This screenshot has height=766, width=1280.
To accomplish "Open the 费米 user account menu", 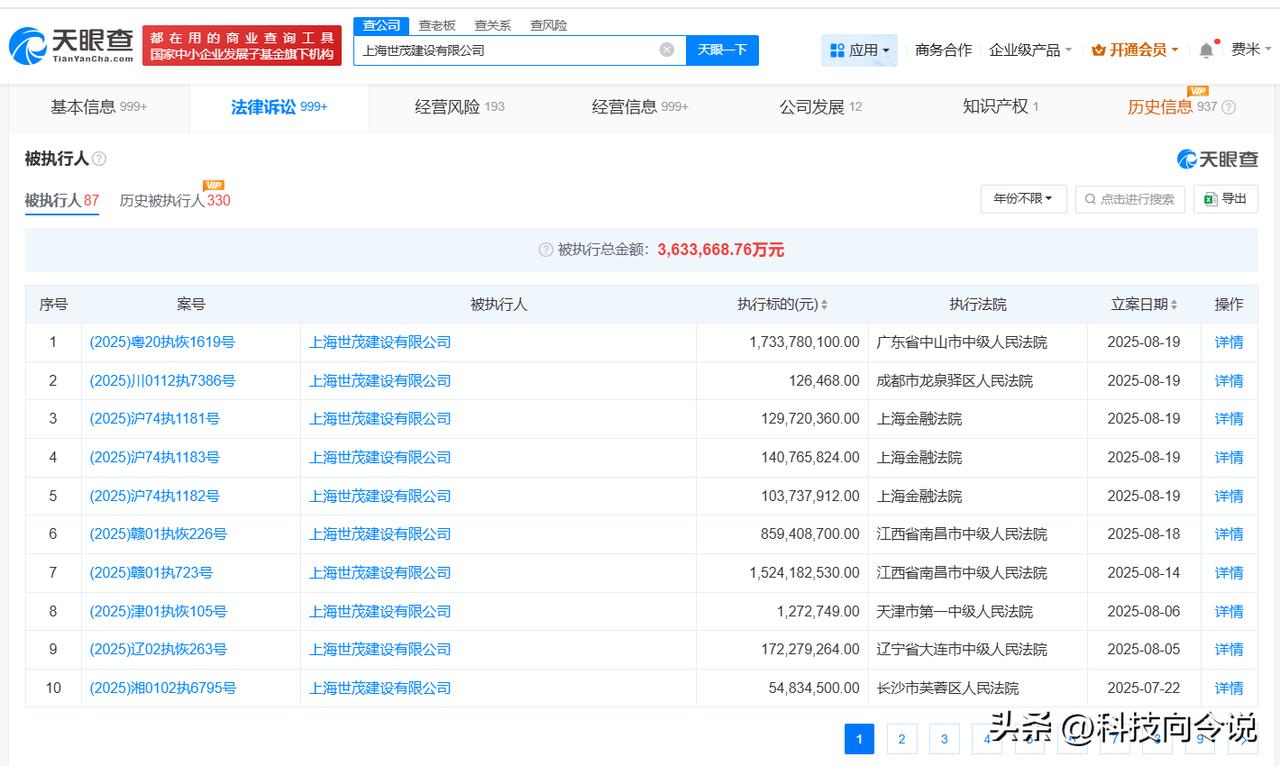I will click(1251, 50).
